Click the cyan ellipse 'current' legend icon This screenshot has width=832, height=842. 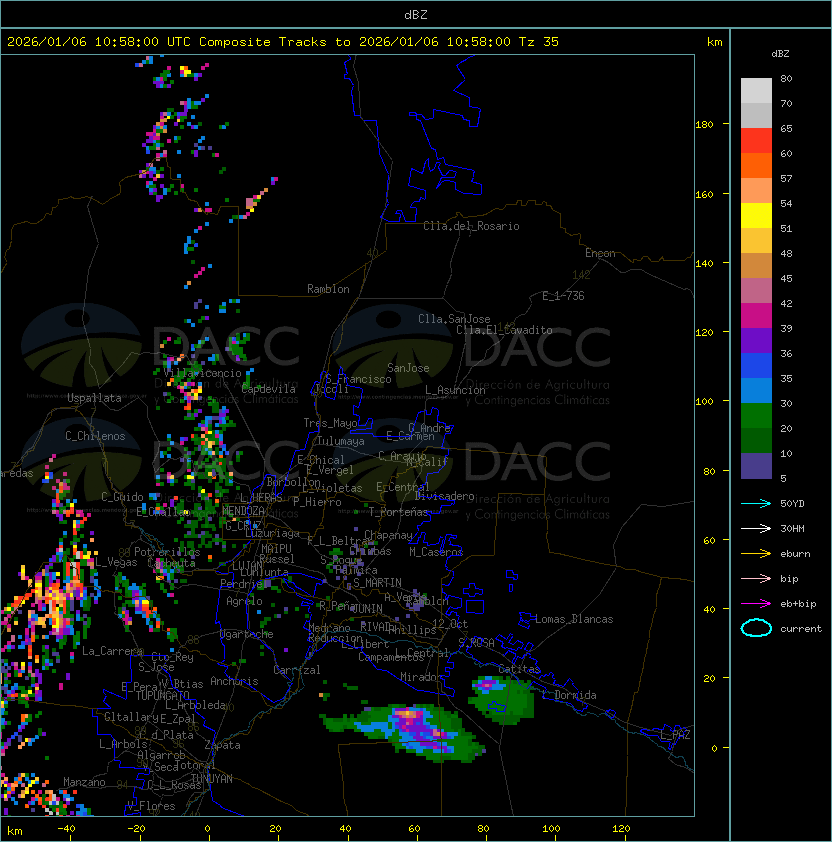click(756, 628)
